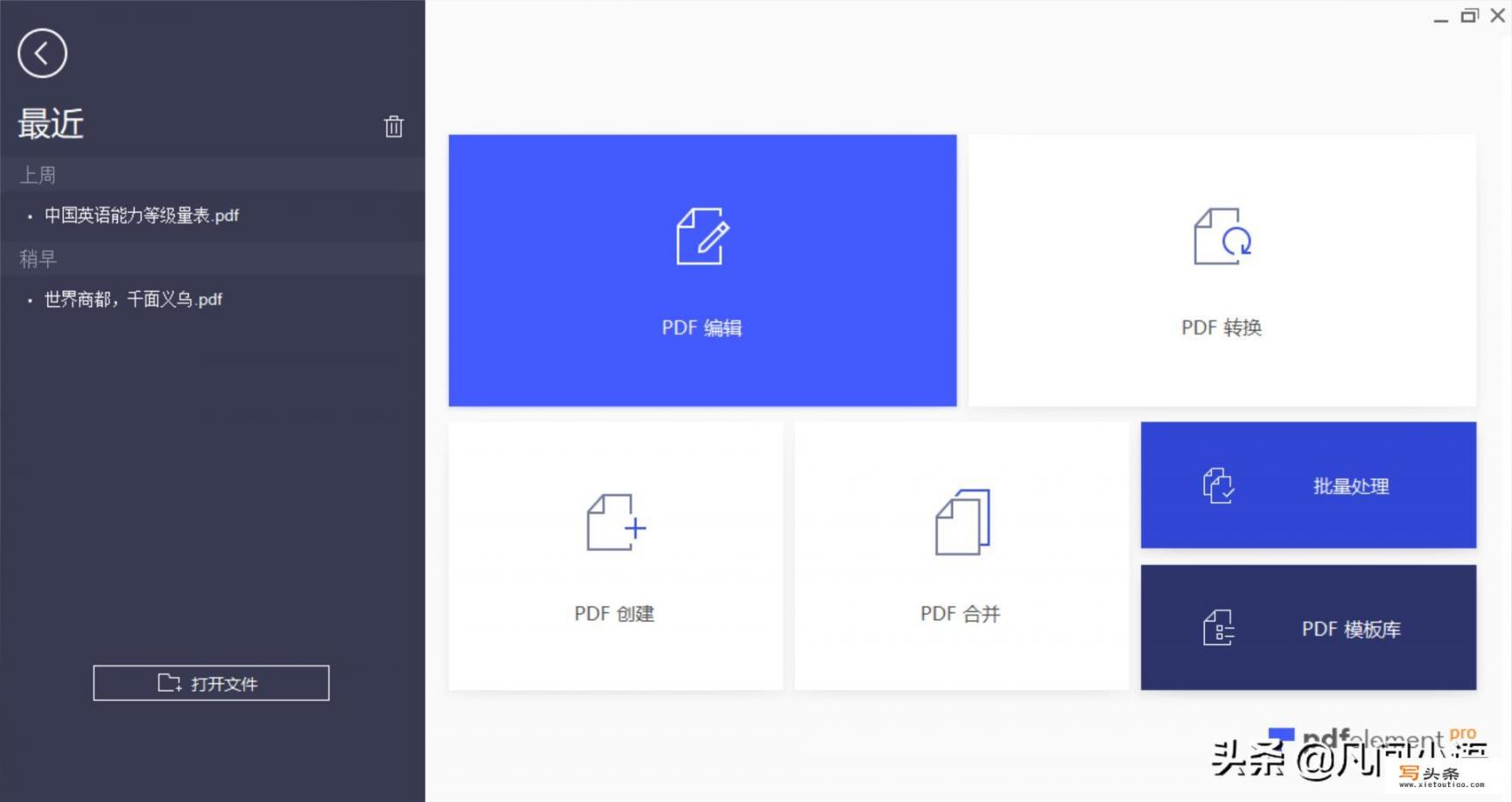Click the PDF 编辑 pencil document icon
Viewport: 1512px width, 802px height.
click(x=703, y=236)
